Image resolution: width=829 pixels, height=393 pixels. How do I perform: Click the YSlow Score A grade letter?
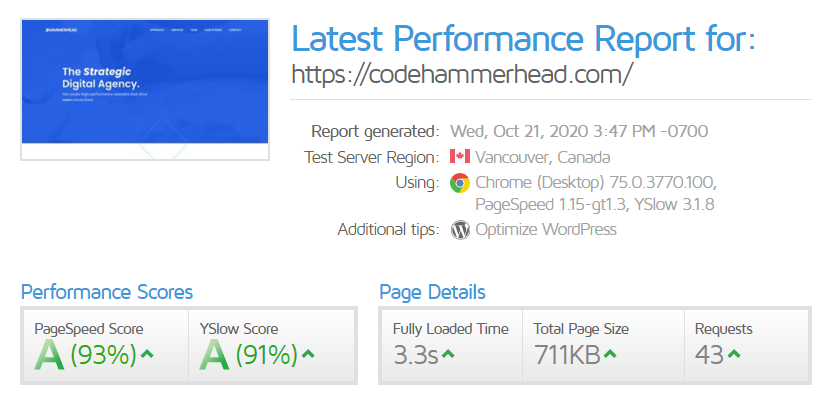click(214, 355)
